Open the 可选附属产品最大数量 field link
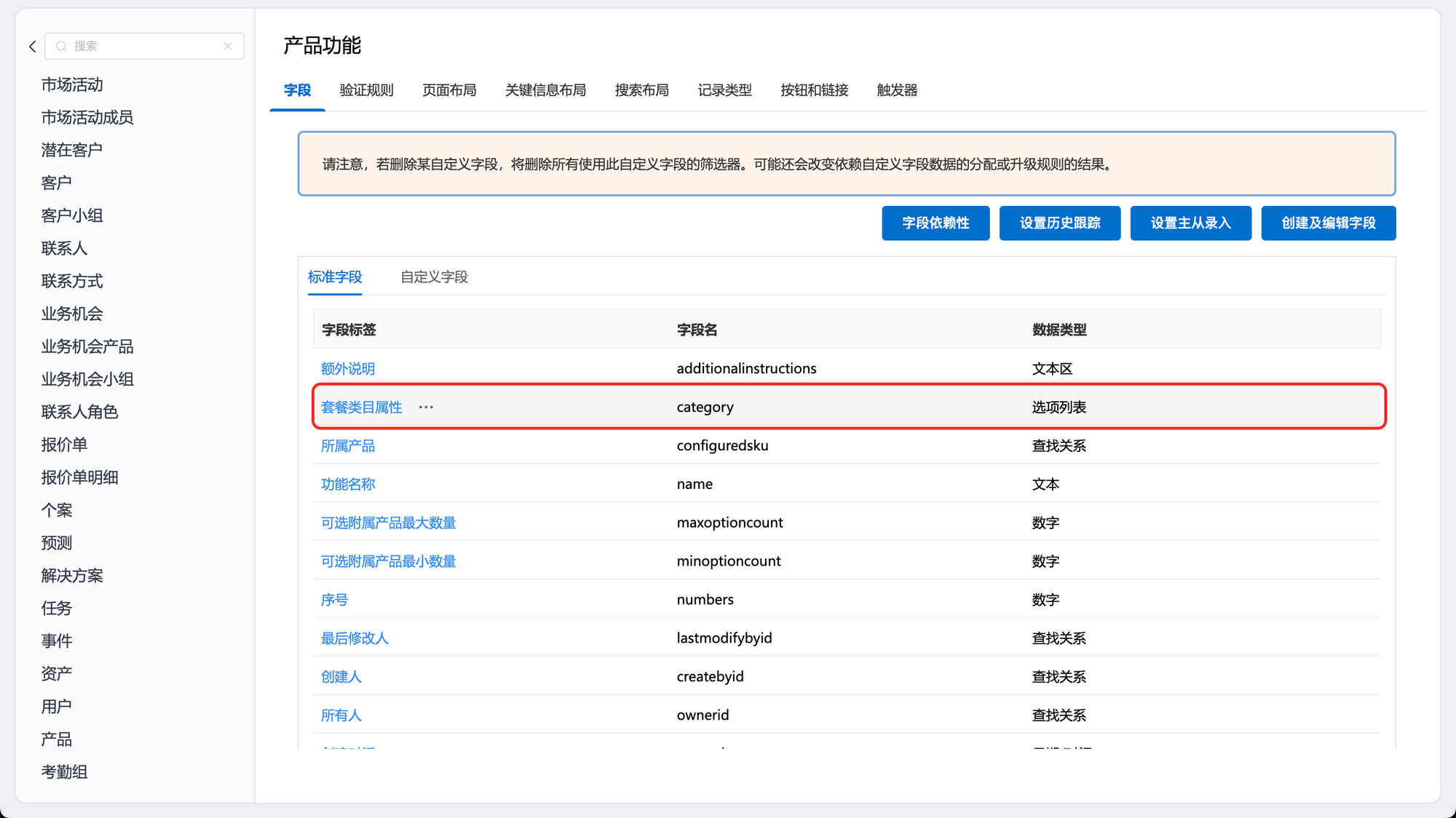This screenshot has height=818, width=1456. coord(388,523)
